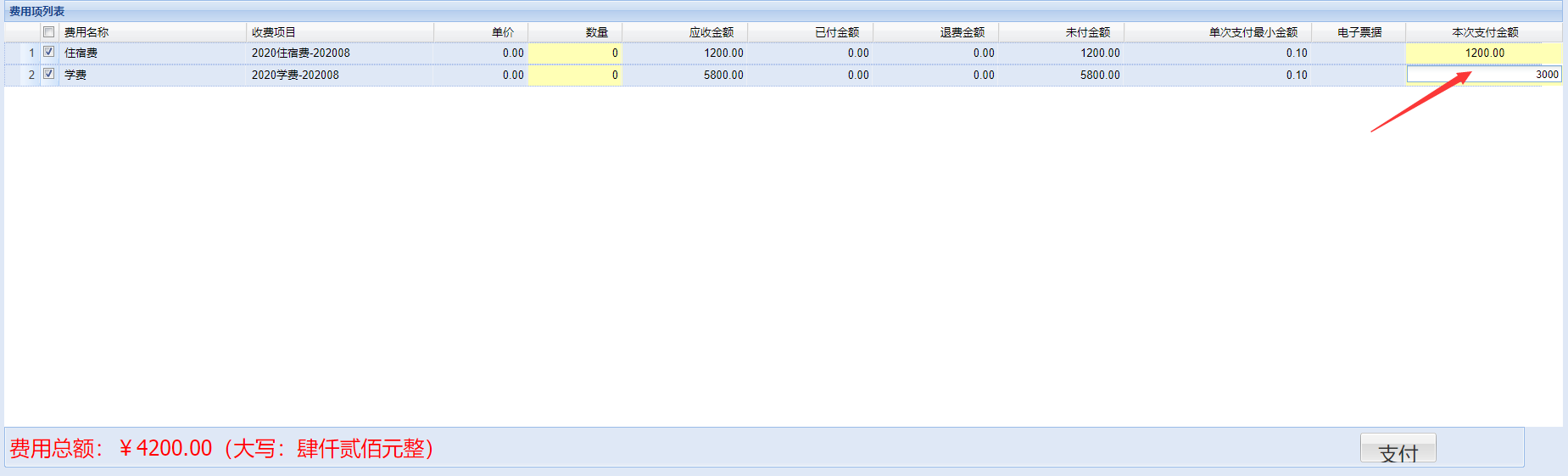Uncheck the 住宿费 row checkbox
1568x476 pixels.
point(49,52)
